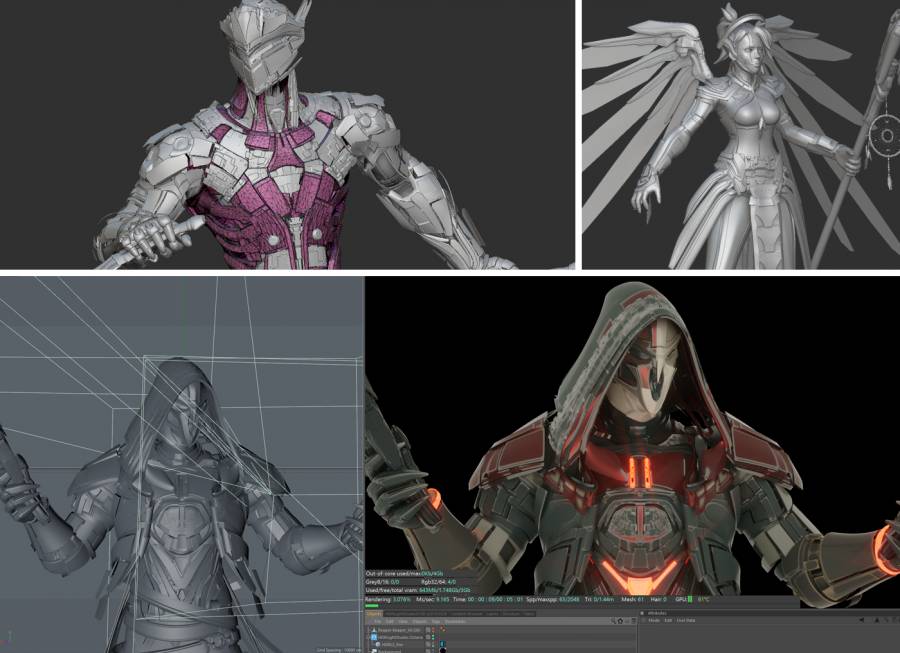Open the User Data menu in Attributes
This screenshot has height=653, width=900.
click(686, 620)
